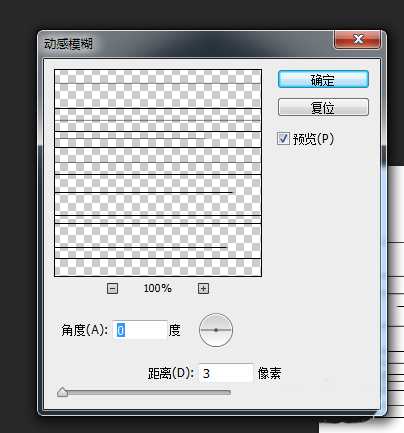Screen dimensions: 404x433
Task: Click the distance slider triangle handle
Action: 62,392
